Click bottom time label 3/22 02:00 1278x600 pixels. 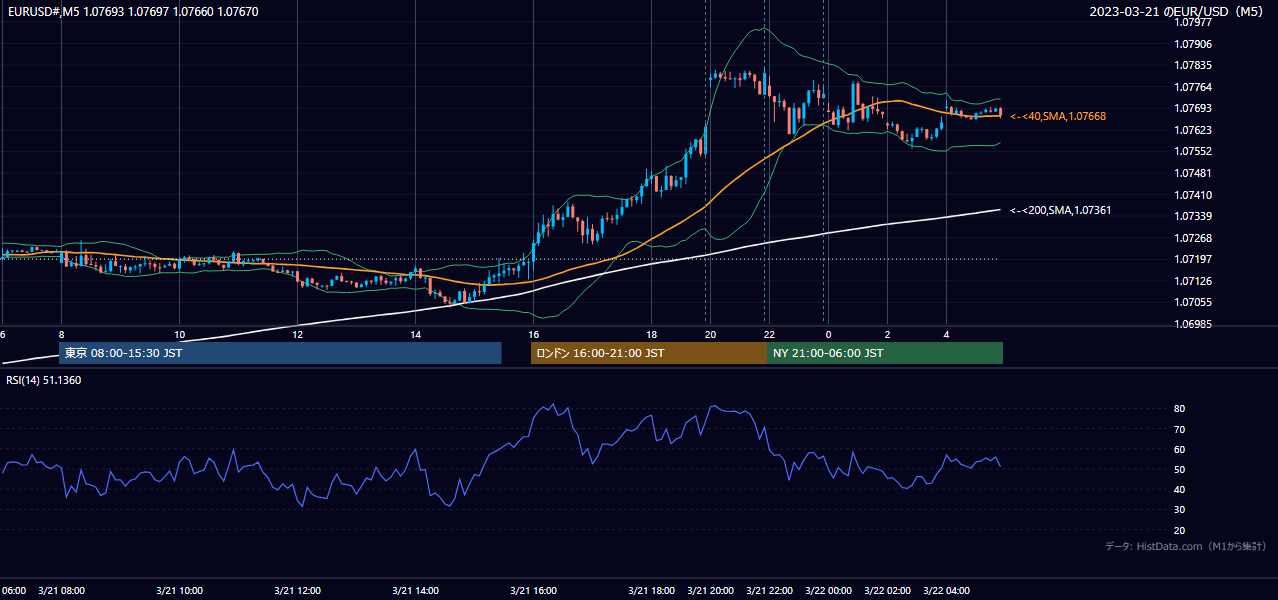click(888, 590)
